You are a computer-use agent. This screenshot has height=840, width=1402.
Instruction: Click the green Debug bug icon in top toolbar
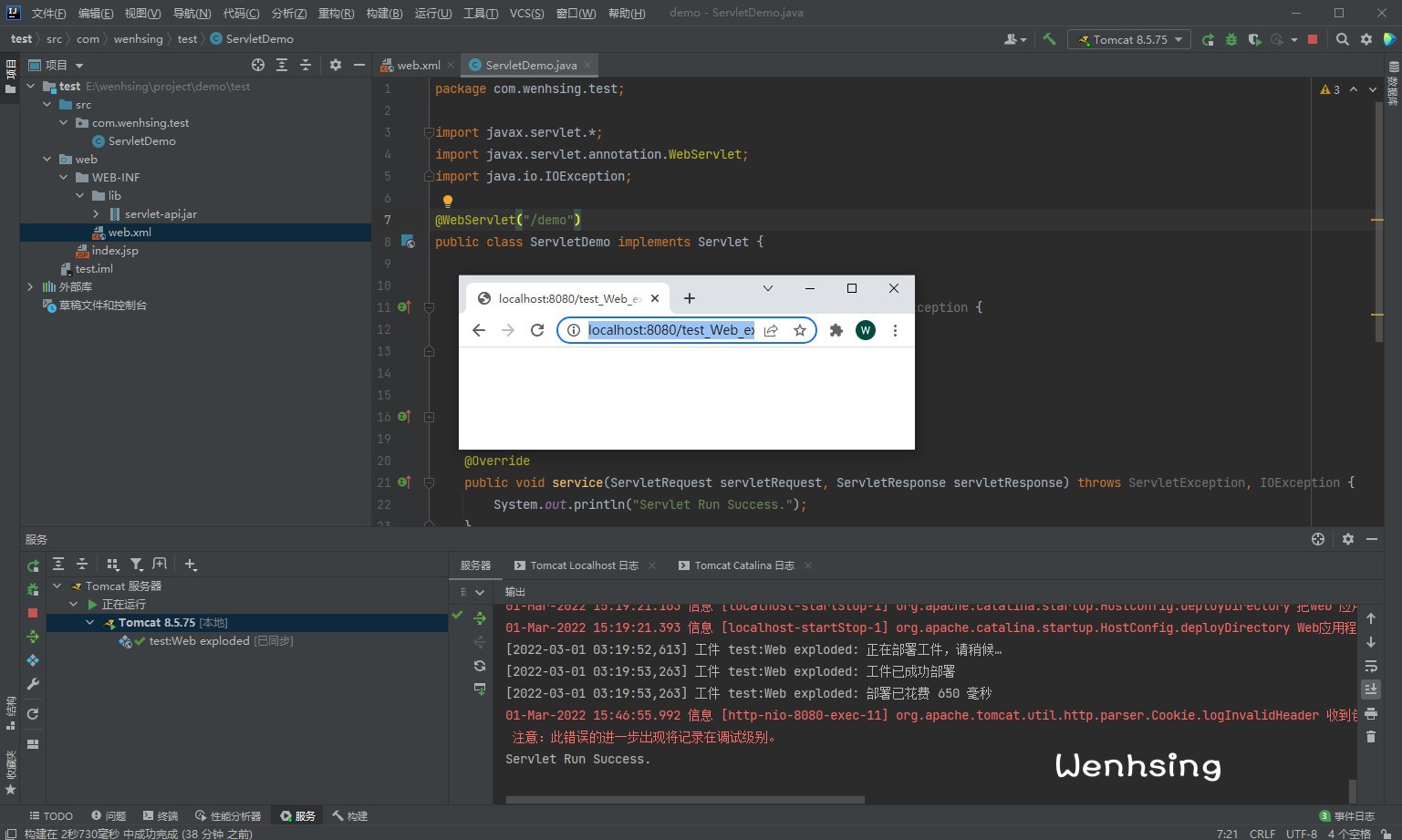click(x=1231, y=39)
